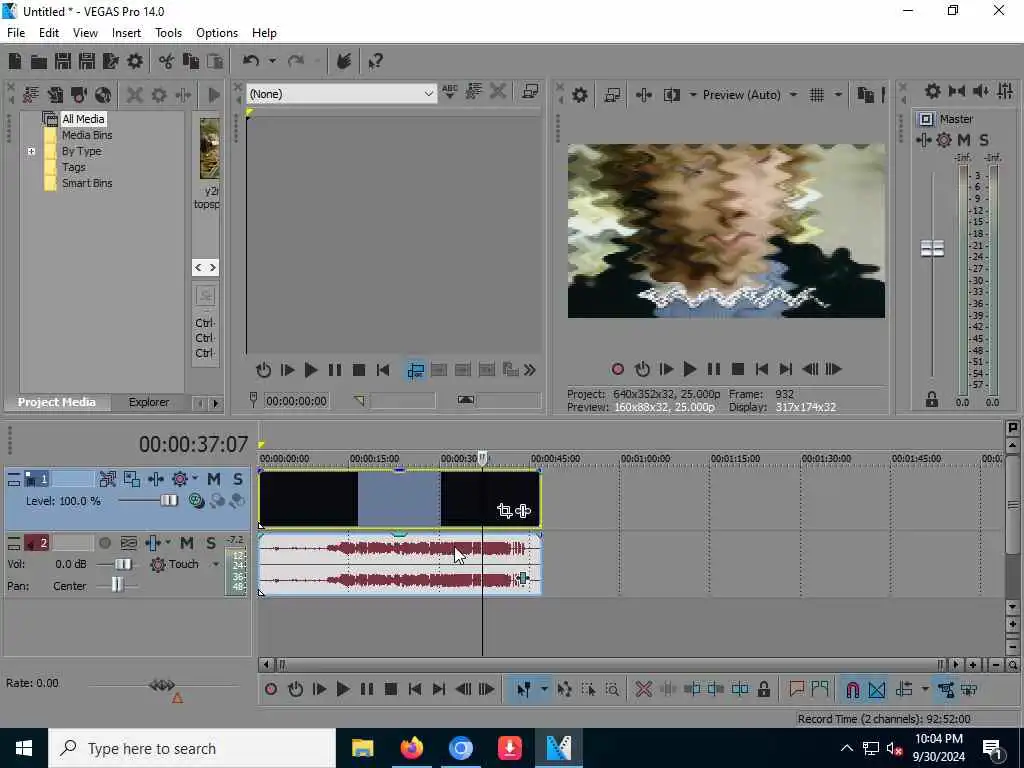
Task: Click the Delete red X icon in timeline toolbar
Action: click(643, 689)
